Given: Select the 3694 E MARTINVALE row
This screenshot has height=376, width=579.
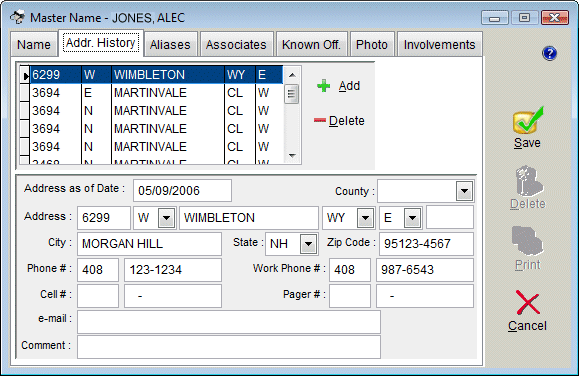Looking at the screenshot, I should (x=151, y=93).
